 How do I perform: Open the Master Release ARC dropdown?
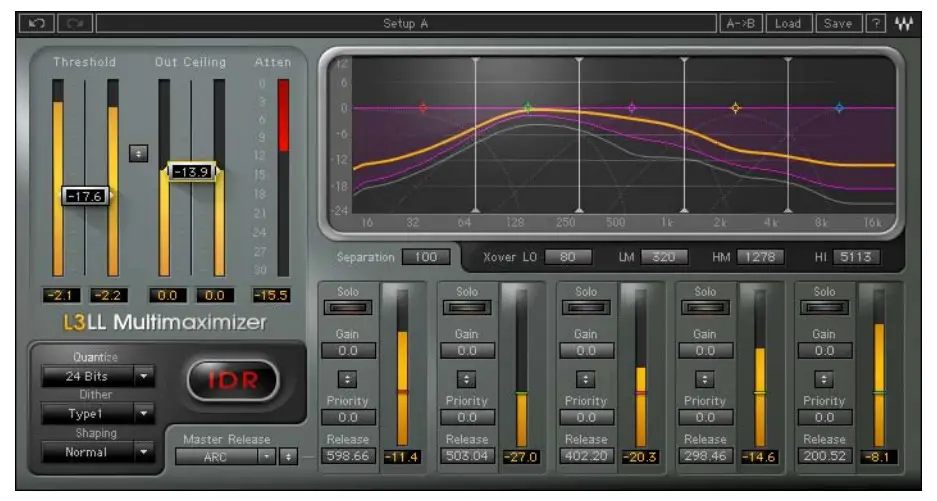225,457
